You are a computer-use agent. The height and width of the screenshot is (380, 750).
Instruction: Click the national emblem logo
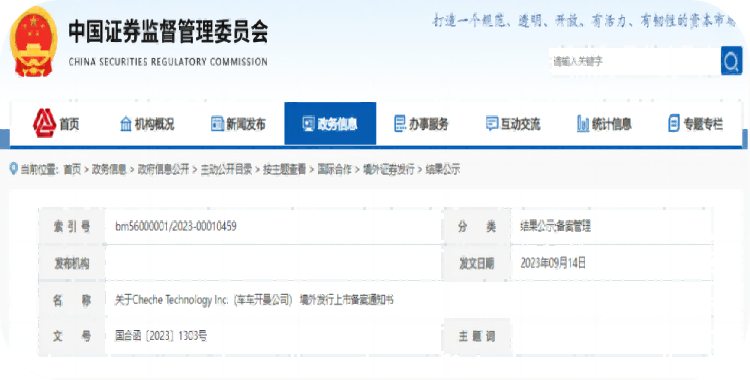tap(33, 42)
